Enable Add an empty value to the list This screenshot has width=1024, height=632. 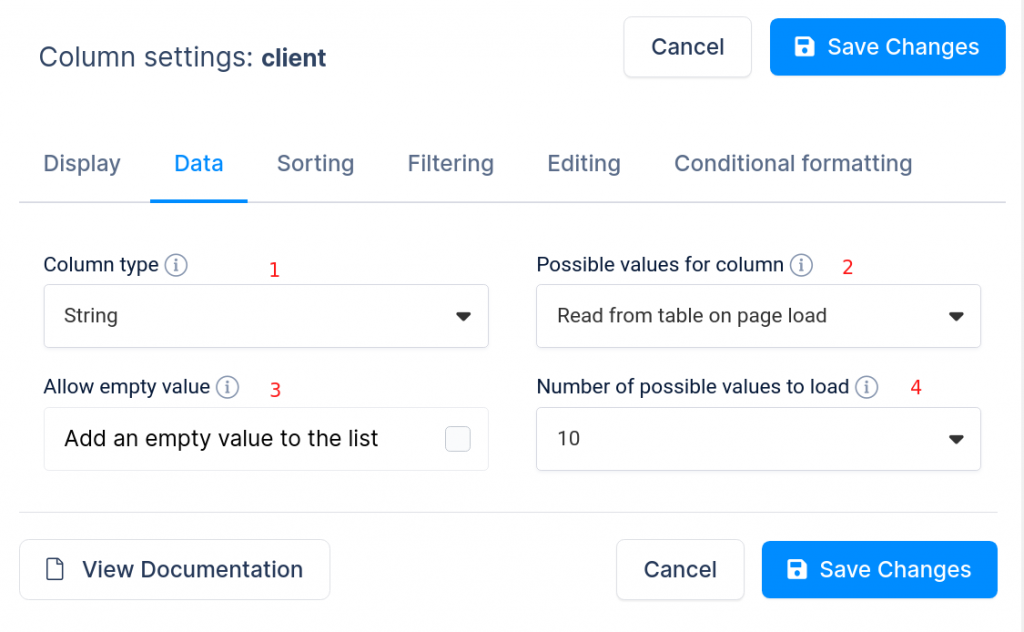[x=458, y=438]
